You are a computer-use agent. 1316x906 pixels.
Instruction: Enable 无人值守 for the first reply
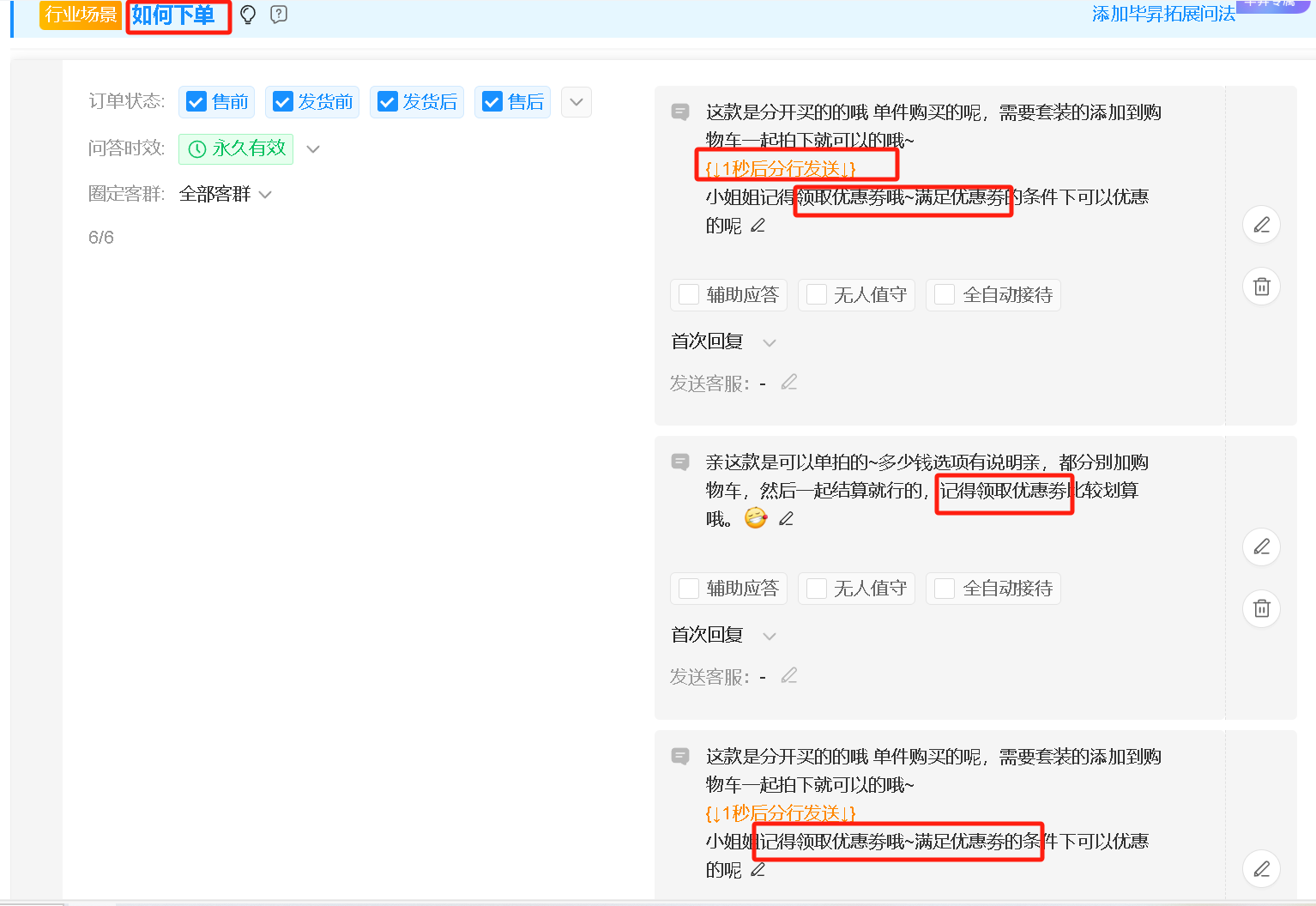[x=817, y=294]
